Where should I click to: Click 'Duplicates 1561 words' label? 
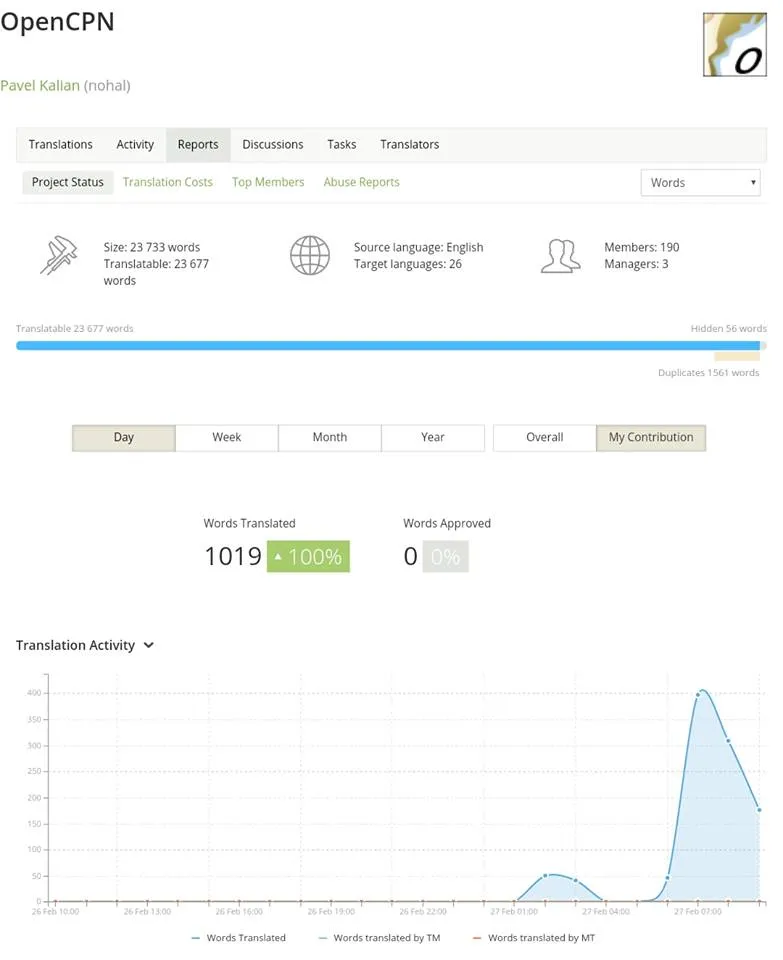708,373
